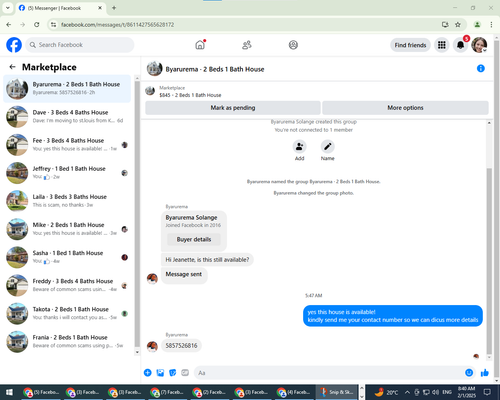Click the blue 'yes this house is available!' message
Screen dimensions: 500x400
(393, 316)
